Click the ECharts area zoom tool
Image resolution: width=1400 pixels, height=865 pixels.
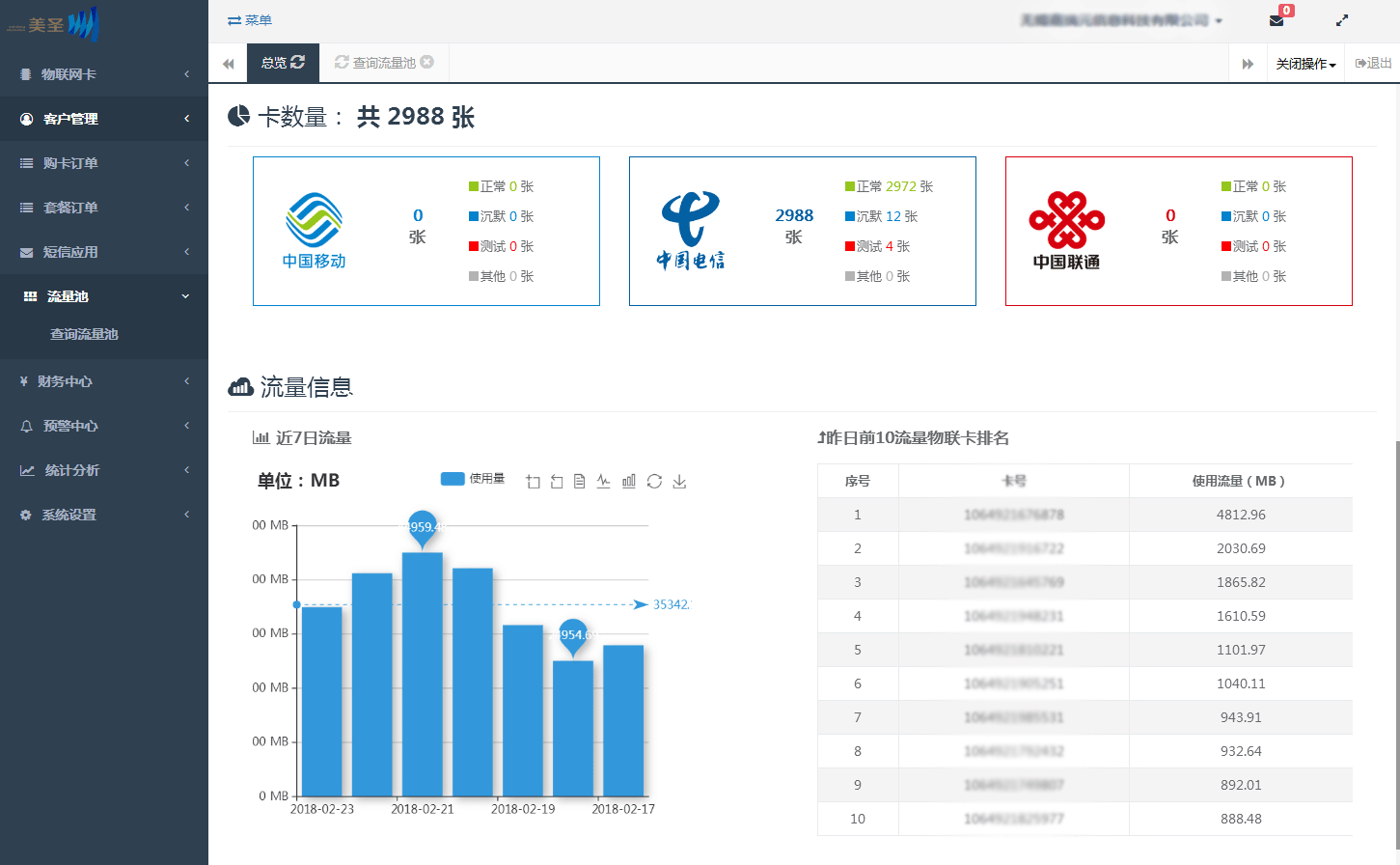pos(533,482)
